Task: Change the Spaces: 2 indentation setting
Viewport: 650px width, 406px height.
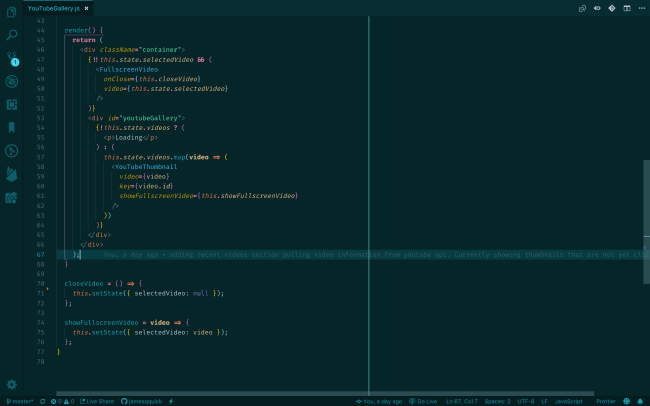Action: click(x=497, y=401)
